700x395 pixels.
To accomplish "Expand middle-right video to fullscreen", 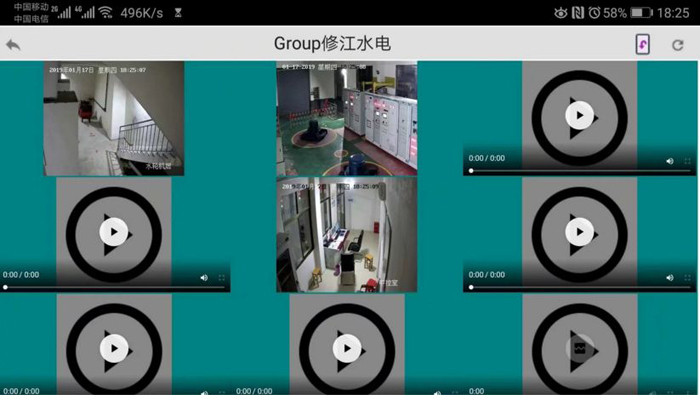I will (x=688, y=278).
